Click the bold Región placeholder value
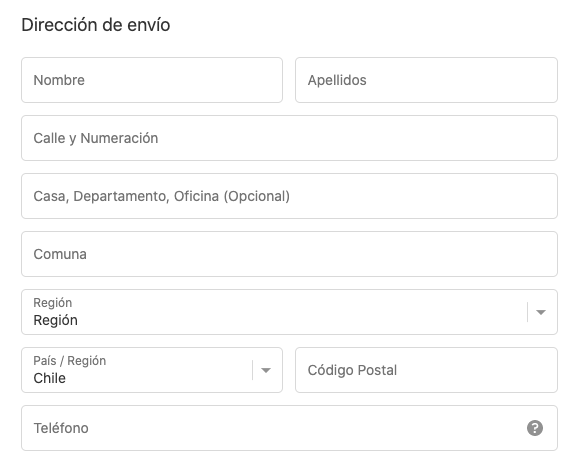This screenshot has height=460, width=577. coord(55,320)
